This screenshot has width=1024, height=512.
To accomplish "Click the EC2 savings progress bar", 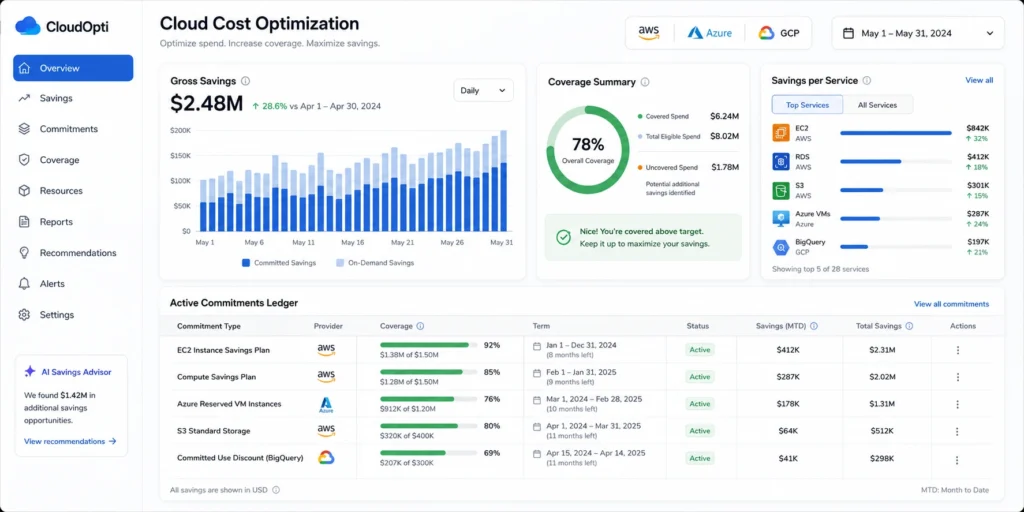I will 895,133.
